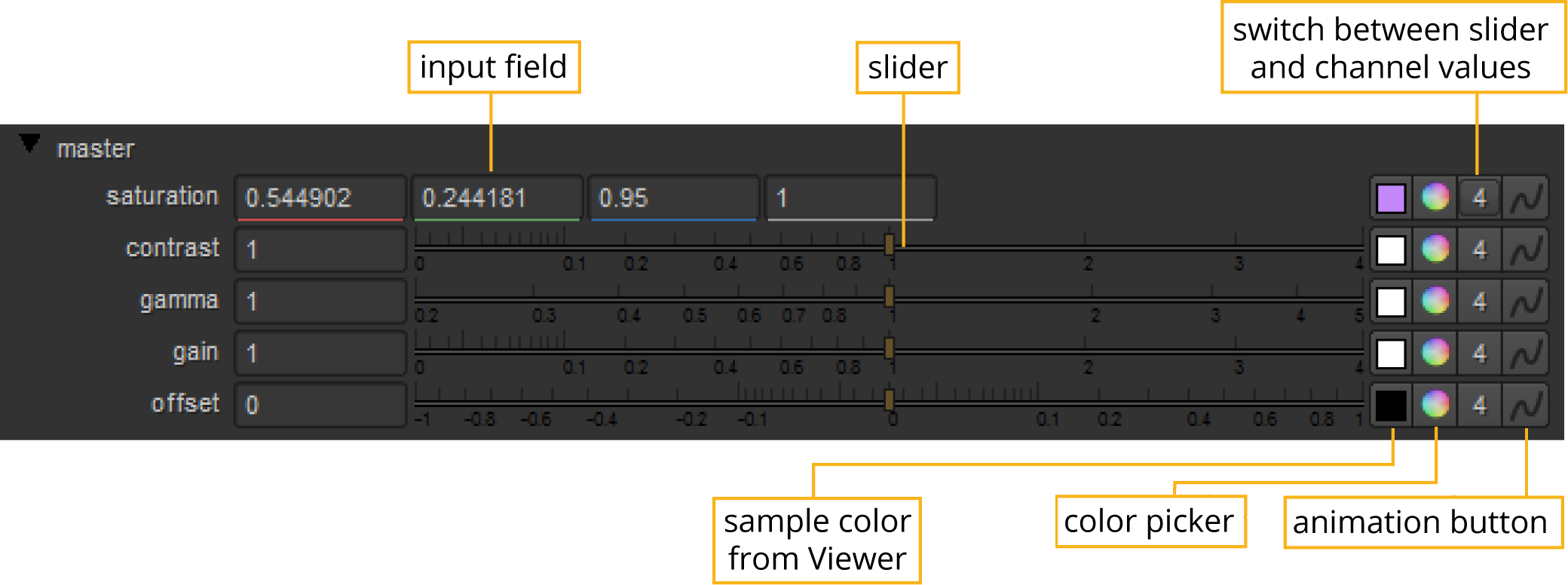This screenshot has width=1568, height=585.
Task: Click the saturation animation curve button
Action: point(1525,198)
